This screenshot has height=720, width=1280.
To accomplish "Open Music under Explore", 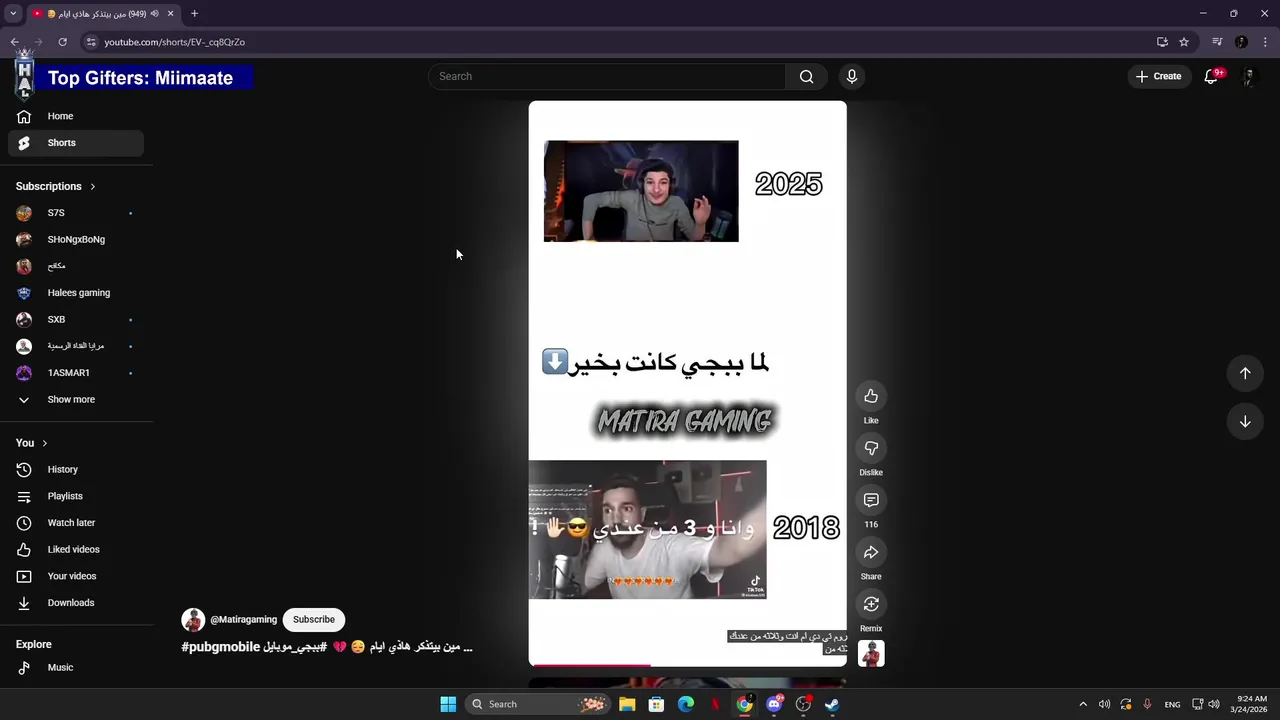I will [x=76, y=668].
